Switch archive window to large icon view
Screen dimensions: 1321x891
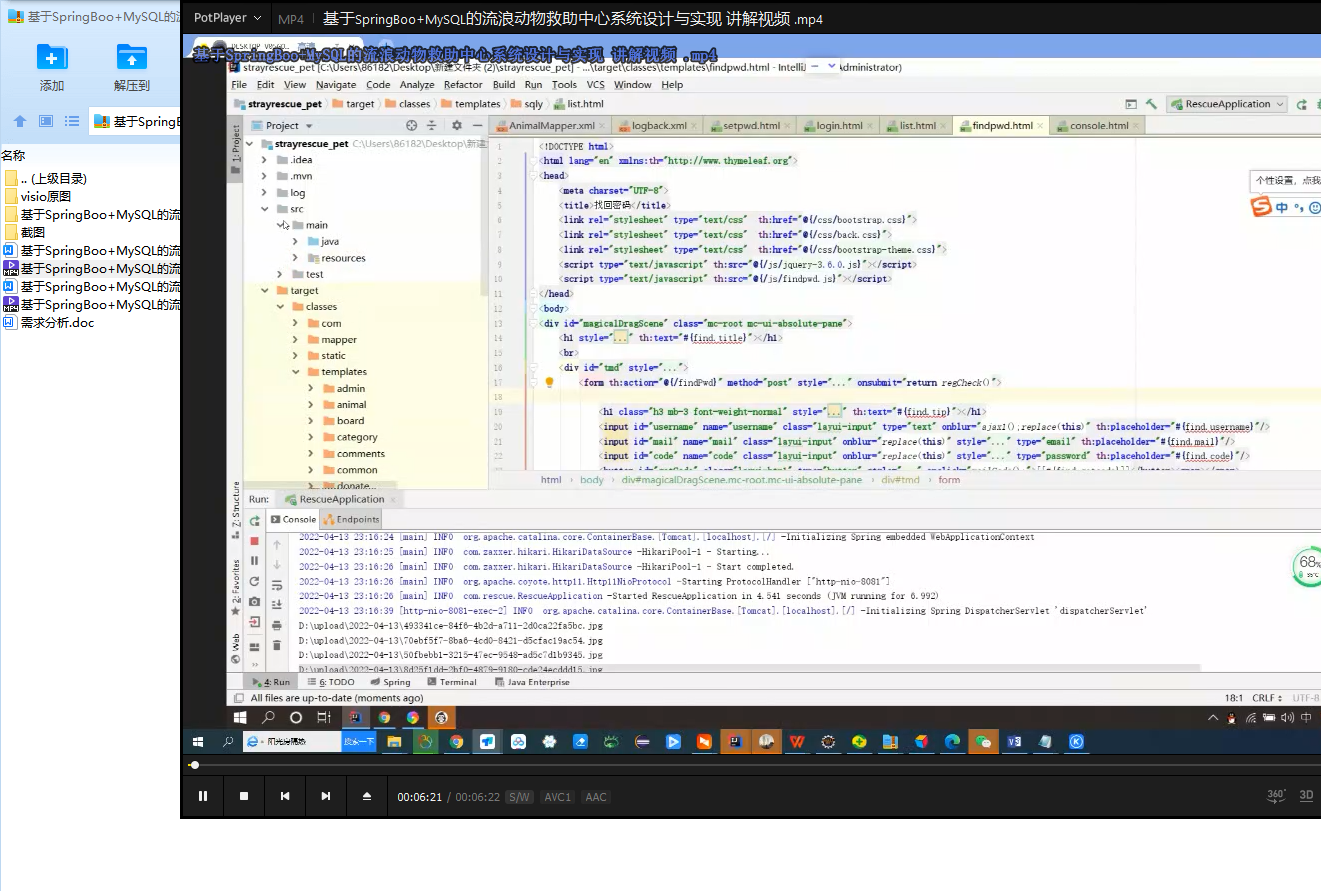pos(46,121)
